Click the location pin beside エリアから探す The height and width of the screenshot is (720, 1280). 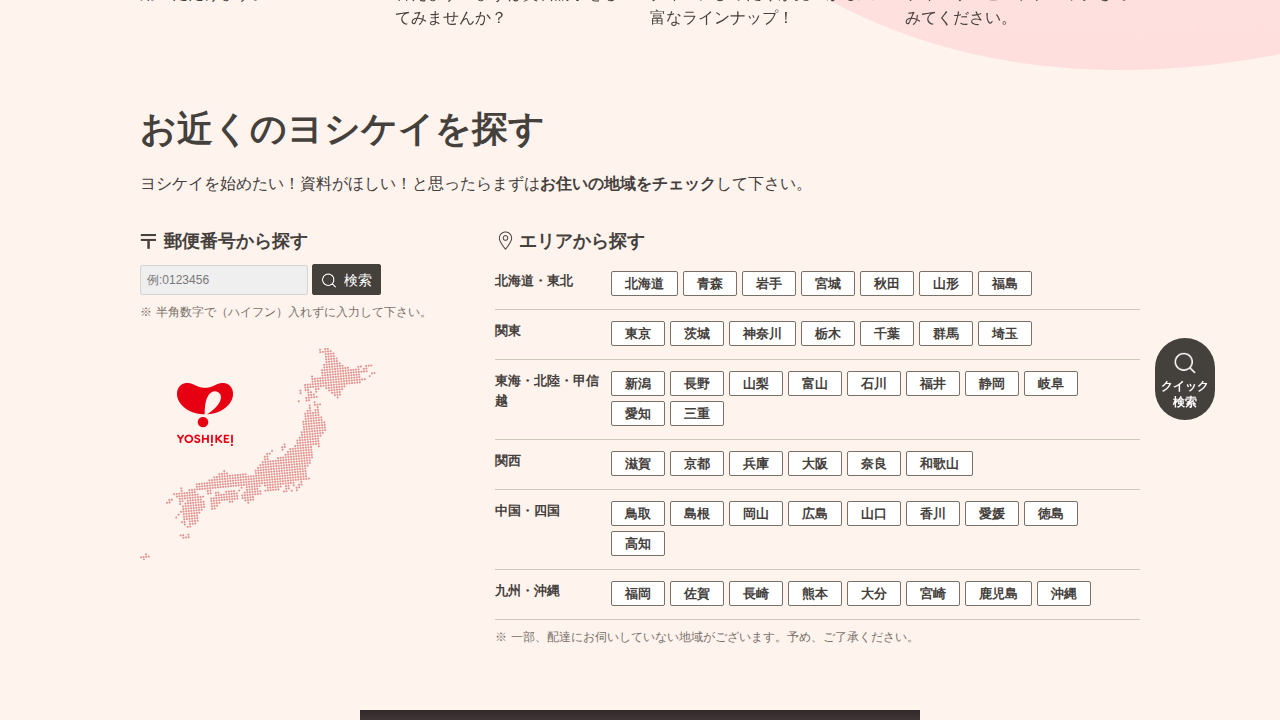pos(505,238)
